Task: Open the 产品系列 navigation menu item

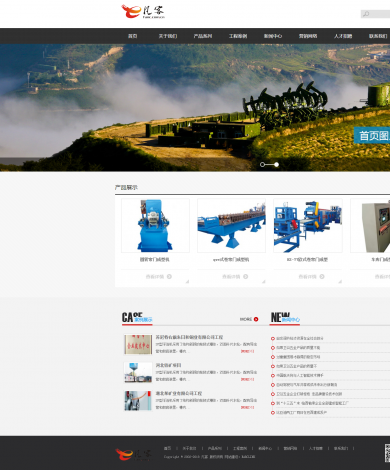Action: tap(203, 36)
